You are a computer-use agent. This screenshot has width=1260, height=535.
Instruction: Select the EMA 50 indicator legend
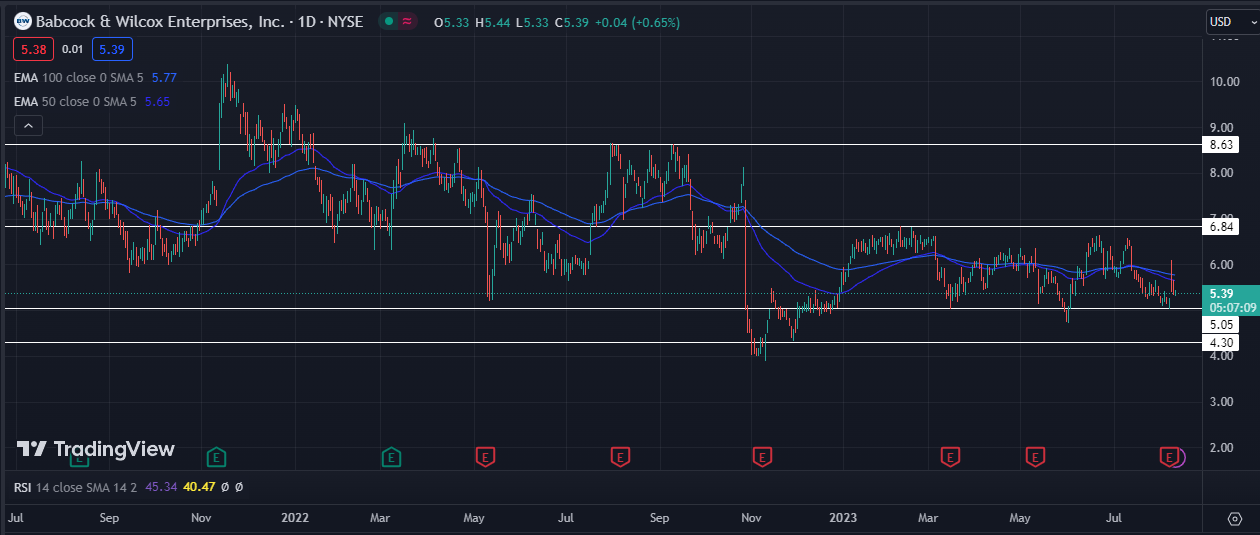[x=77, y=101]
